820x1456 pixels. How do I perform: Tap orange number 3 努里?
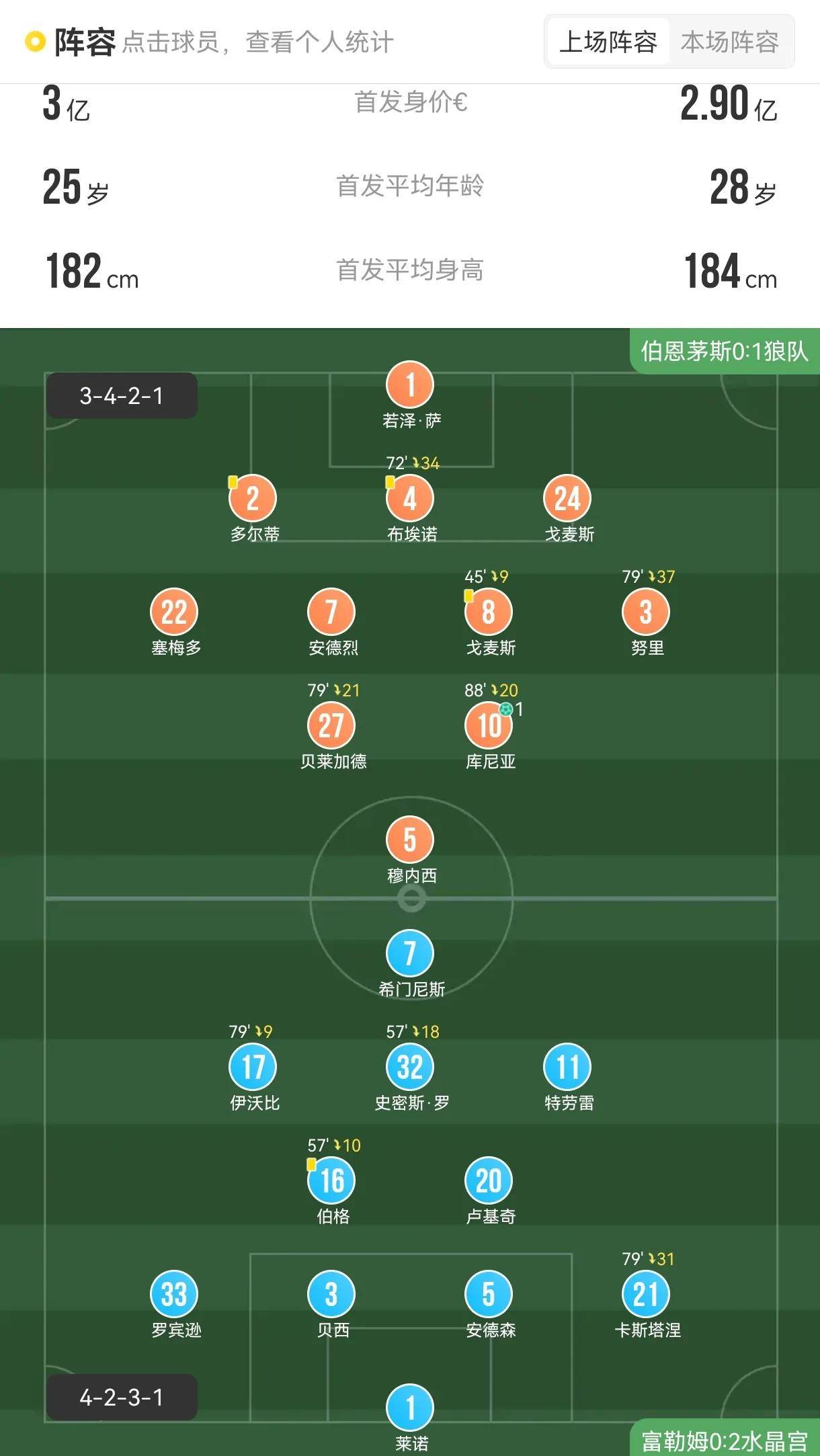(x=646, y=612)
